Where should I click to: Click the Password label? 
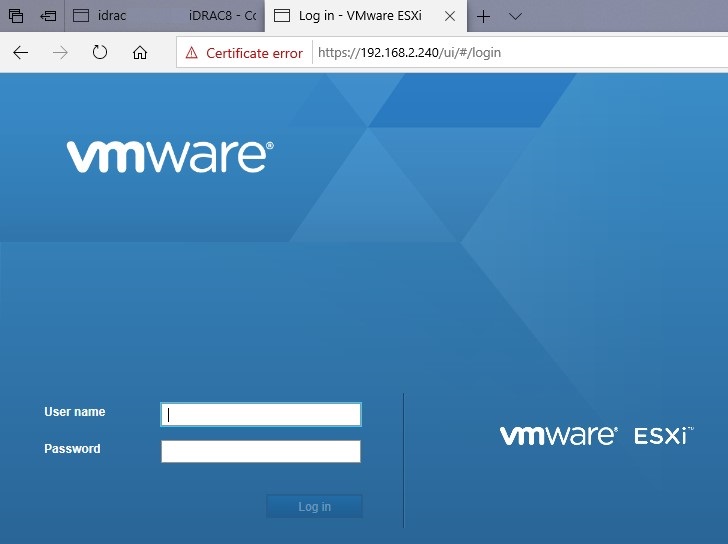pyautogui.click(x=72, y=449)
